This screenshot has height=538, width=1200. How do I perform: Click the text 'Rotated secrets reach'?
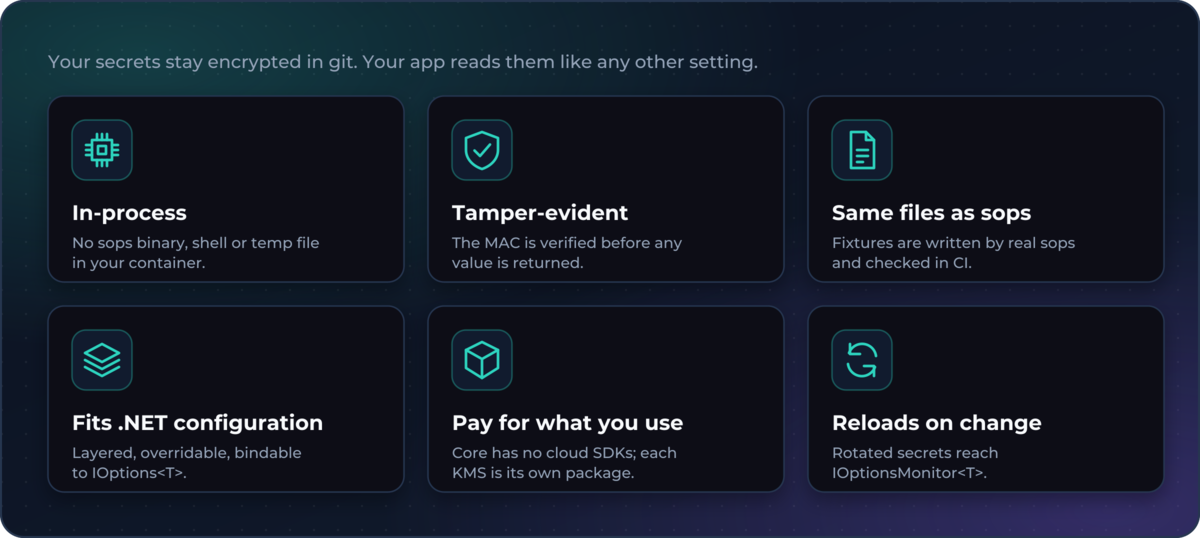tap(914, 453)
